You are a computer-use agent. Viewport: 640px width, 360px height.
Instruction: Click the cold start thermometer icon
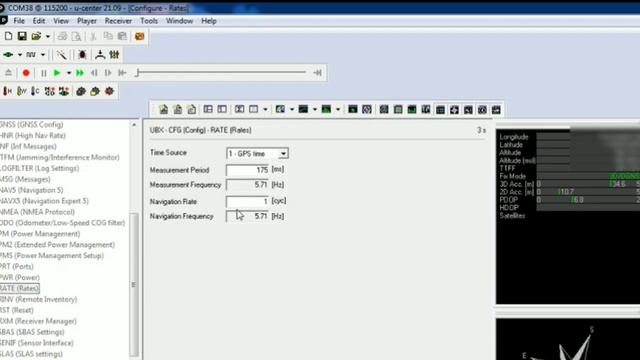tap(35, 91)
